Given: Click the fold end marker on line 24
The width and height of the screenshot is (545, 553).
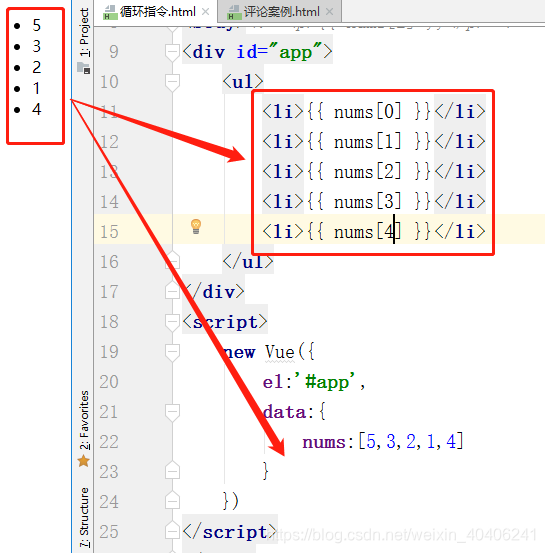Looking at the screenshot, I should [x=172, y=500].
